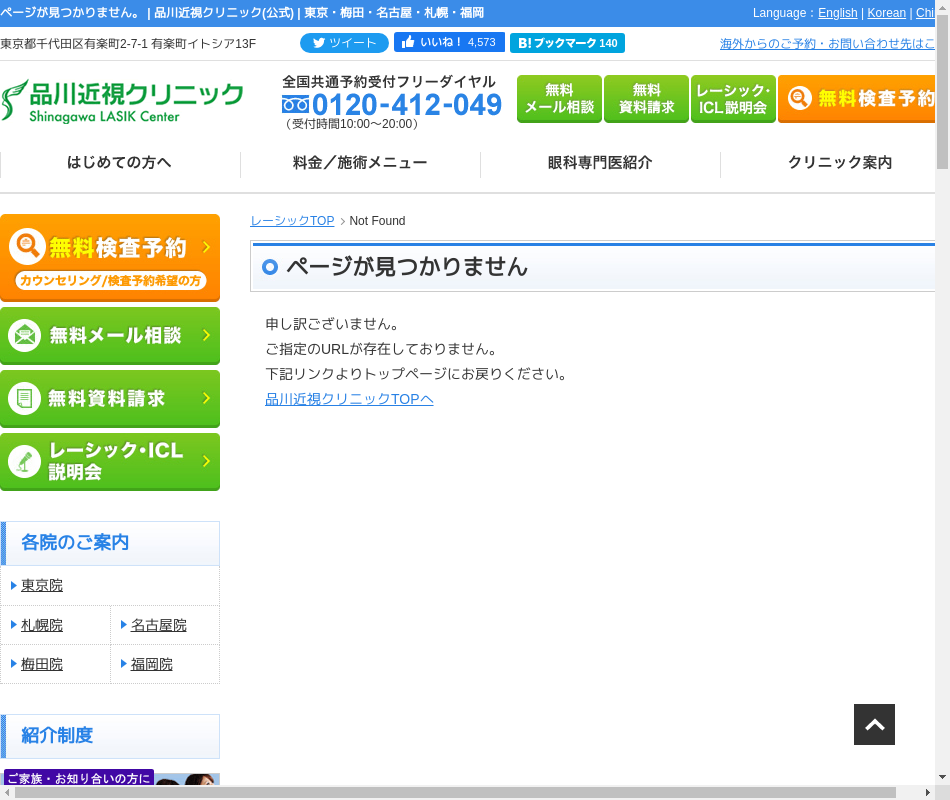Open the 料金／施術メニュー menu
This screenshot has width=950, height=800.
pyautogui.click(x=360, y=162)
